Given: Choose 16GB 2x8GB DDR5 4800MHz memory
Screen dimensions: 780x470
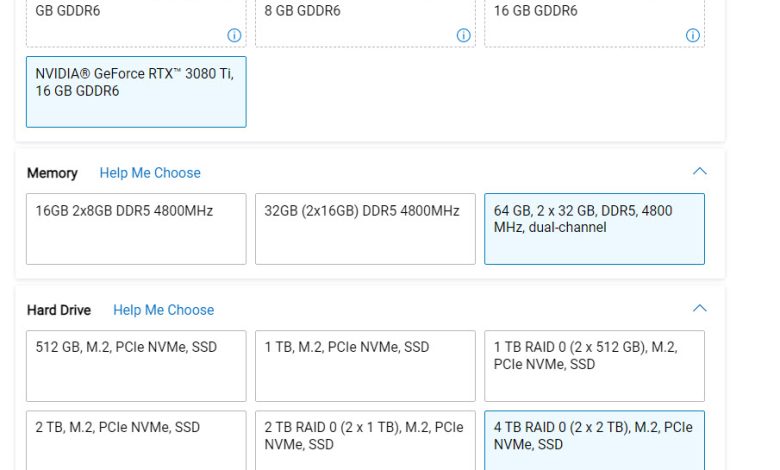Looking at the screenshot, I should pos(136,229).
